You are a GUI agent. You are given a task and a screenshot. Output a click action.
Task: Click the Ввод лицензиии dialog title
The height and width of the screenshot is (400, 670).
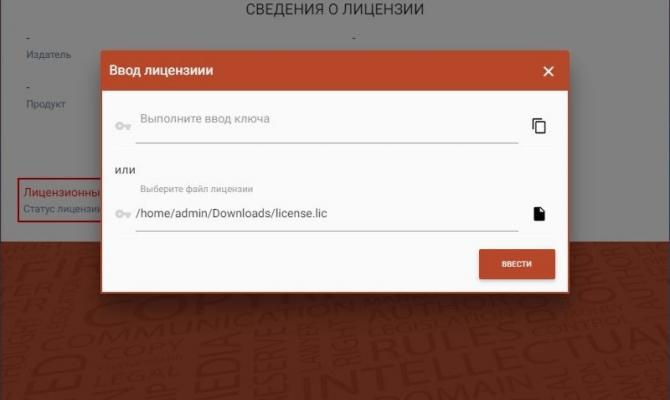(161, 70)
